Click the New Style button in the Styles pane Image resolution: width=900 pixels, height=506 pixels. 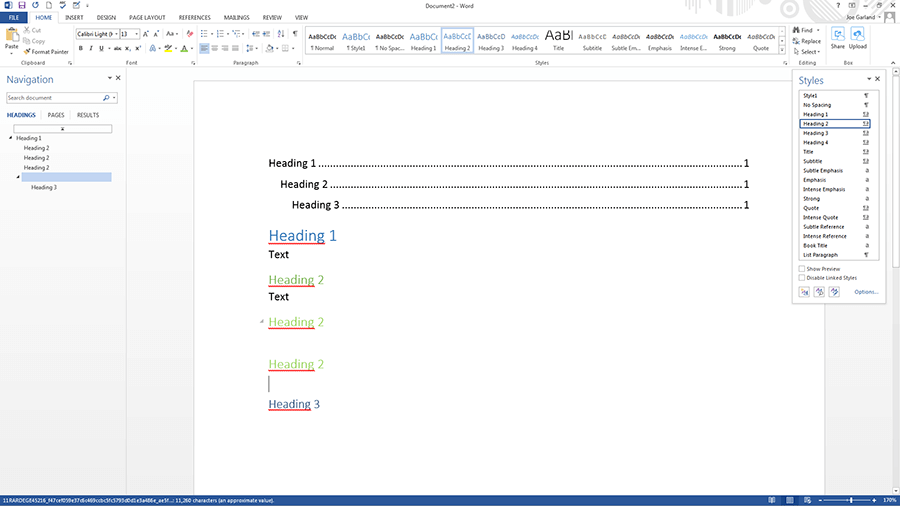coord(804,292)
